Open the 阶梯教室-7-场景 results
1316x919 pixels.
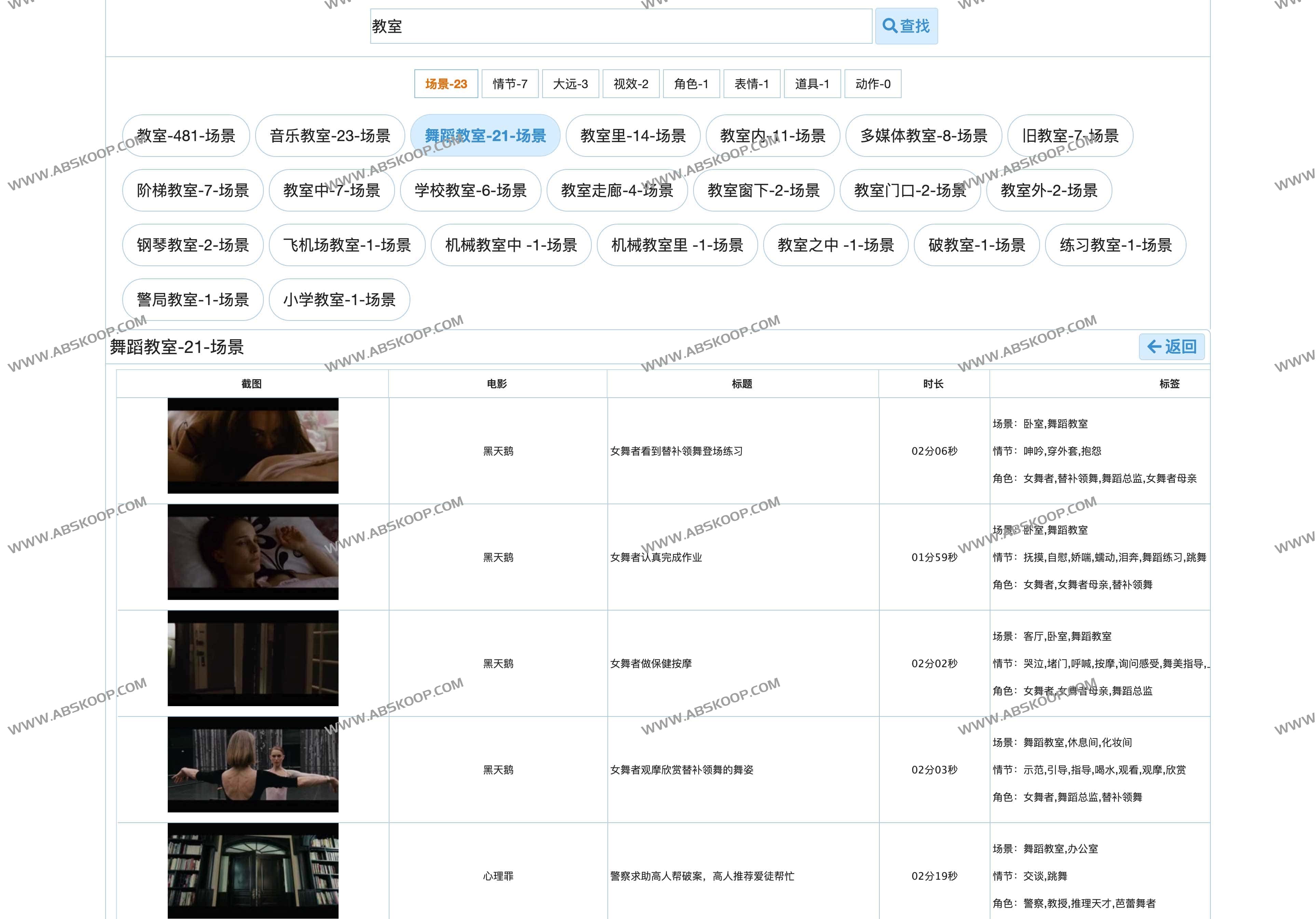point(193,190)
